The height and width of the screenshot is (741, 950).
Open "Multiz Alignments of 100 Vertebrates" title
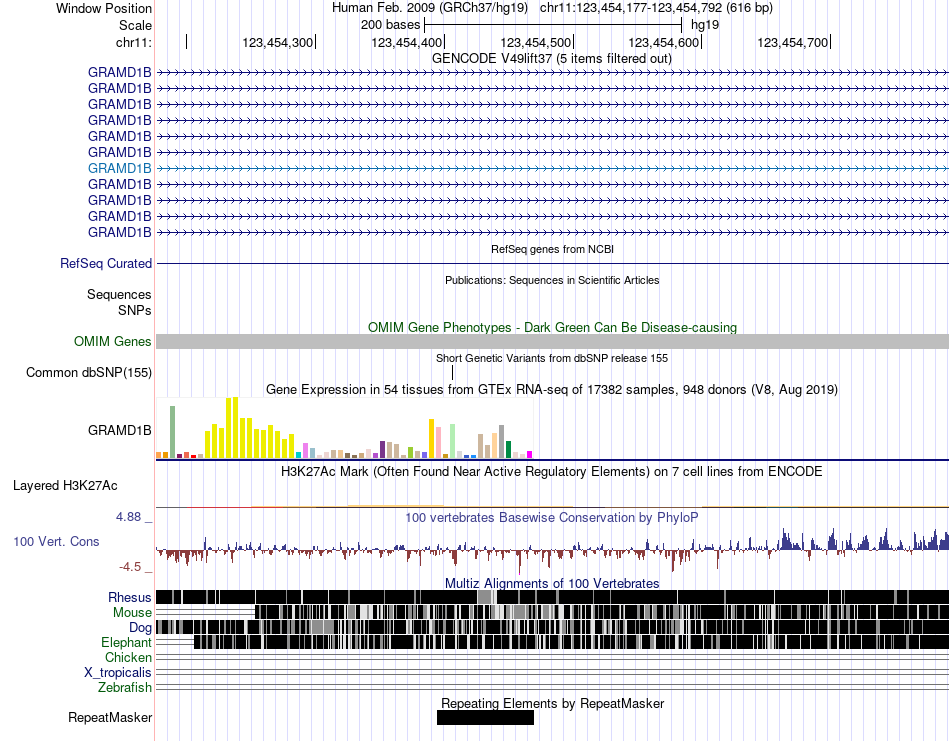click(x=552, y=583)
